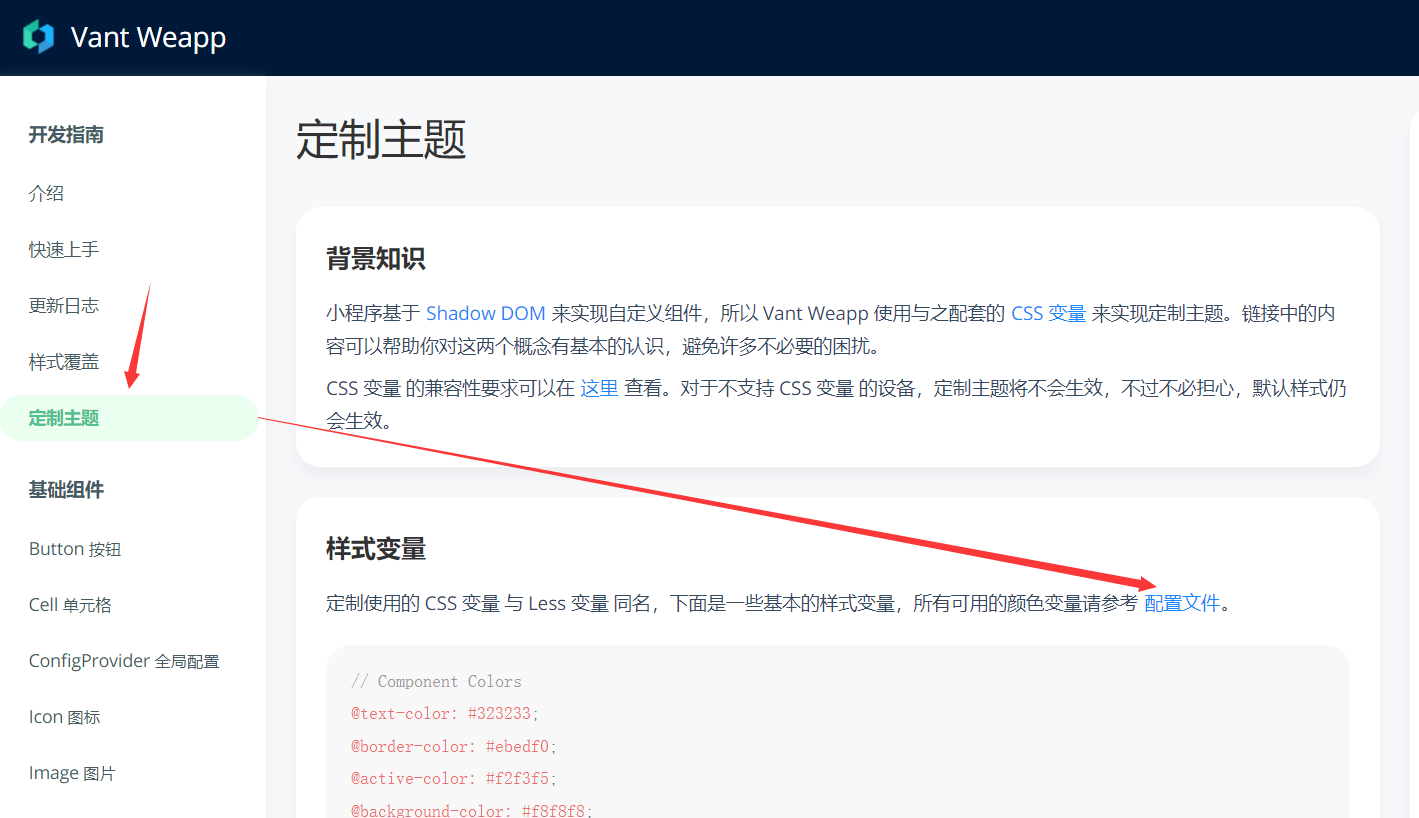1419x818 pixels.
Task: Click the 背景知识 section heading
Action: pos(377,258)
